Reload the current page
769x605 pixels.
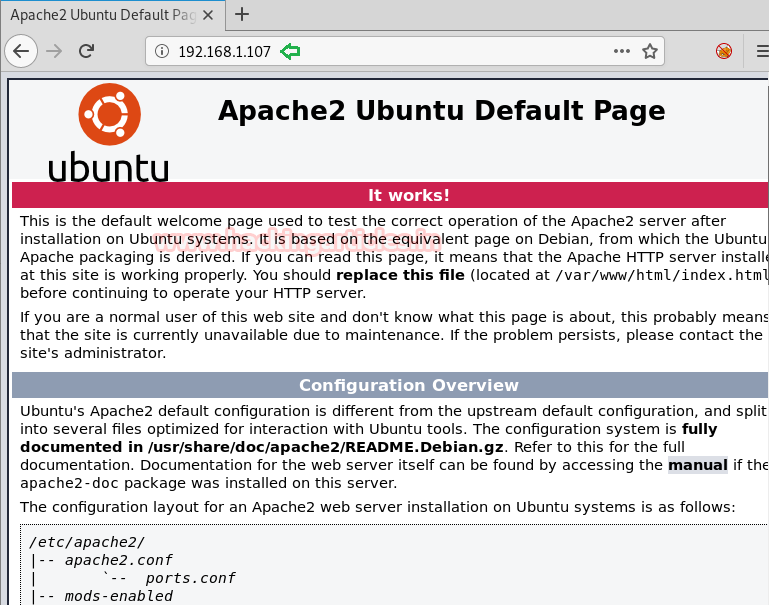[86, 50]
